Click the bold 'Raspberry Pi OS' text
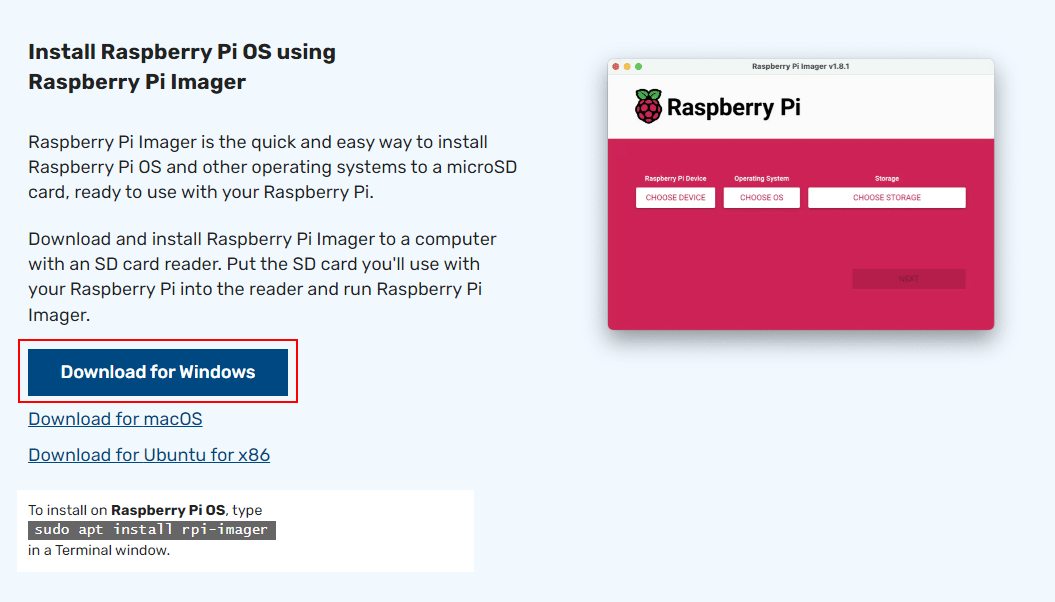 point(168,510)
